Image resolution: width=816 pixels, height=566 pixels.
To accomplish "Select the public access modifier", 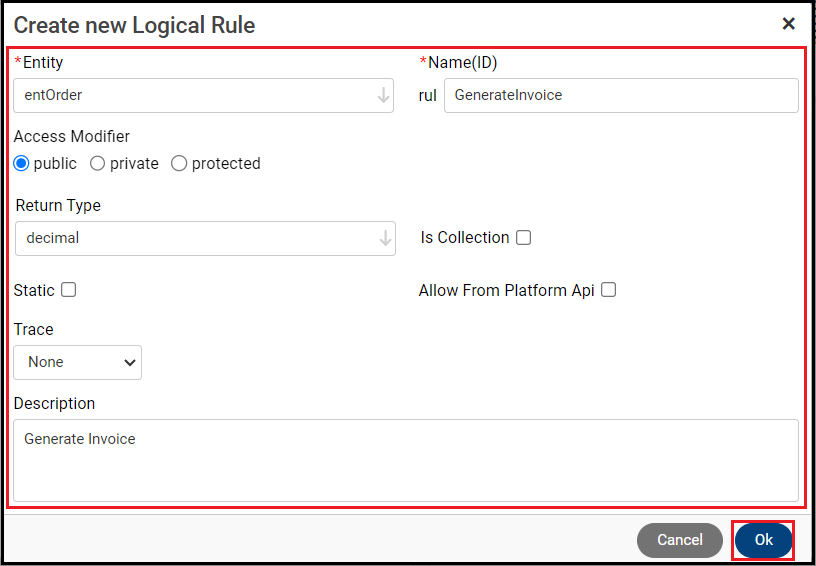I will [22, 163].
